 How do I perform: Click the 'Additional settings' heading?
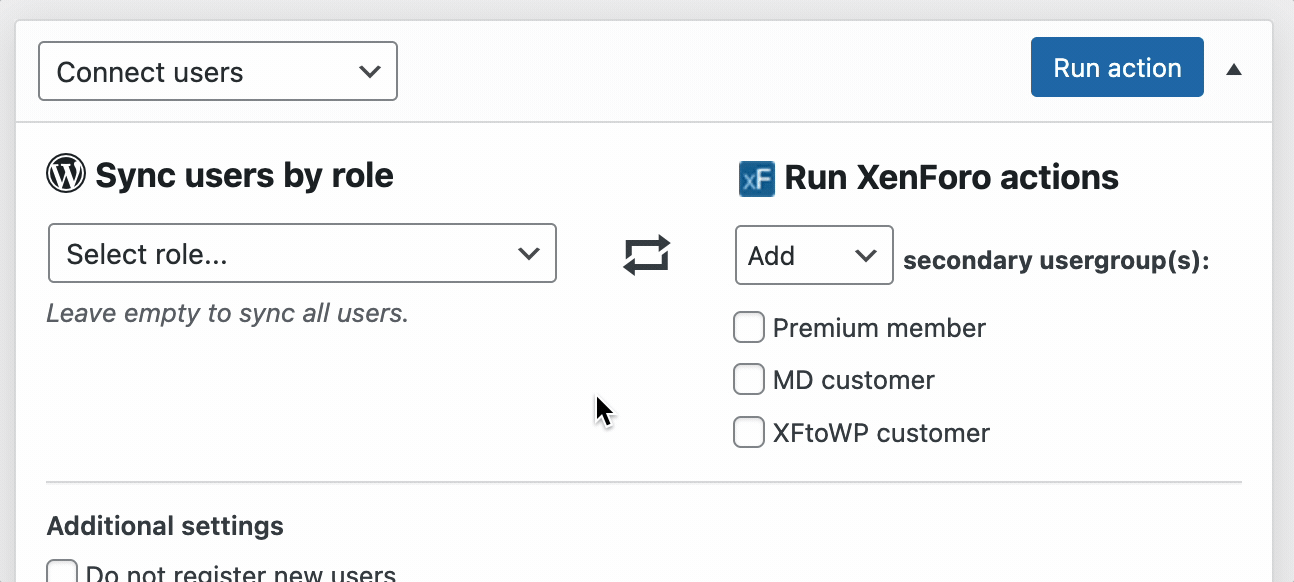pos(165,526)
